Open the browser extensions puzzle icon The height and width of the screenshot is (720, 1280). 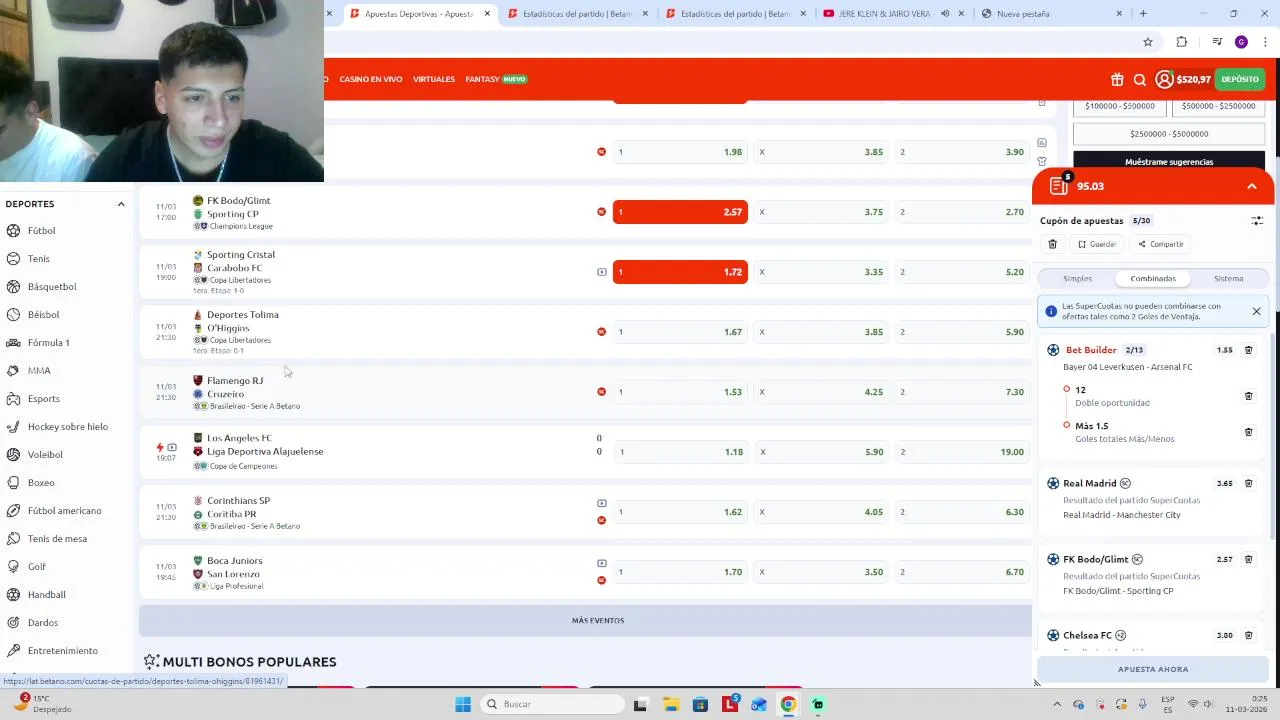[1182, 42]
